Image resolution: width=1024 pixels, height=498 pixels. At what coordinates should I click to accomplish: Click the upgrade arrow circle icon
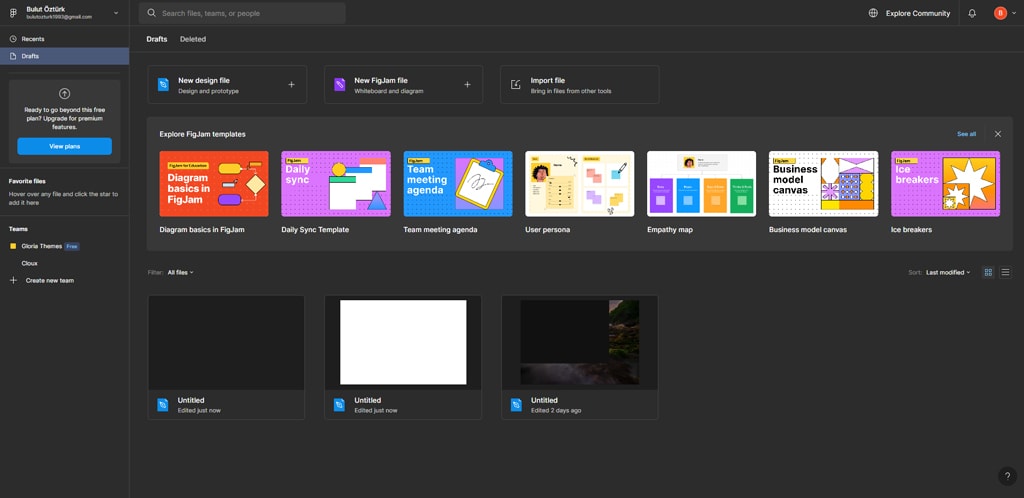tap(64, 93)
